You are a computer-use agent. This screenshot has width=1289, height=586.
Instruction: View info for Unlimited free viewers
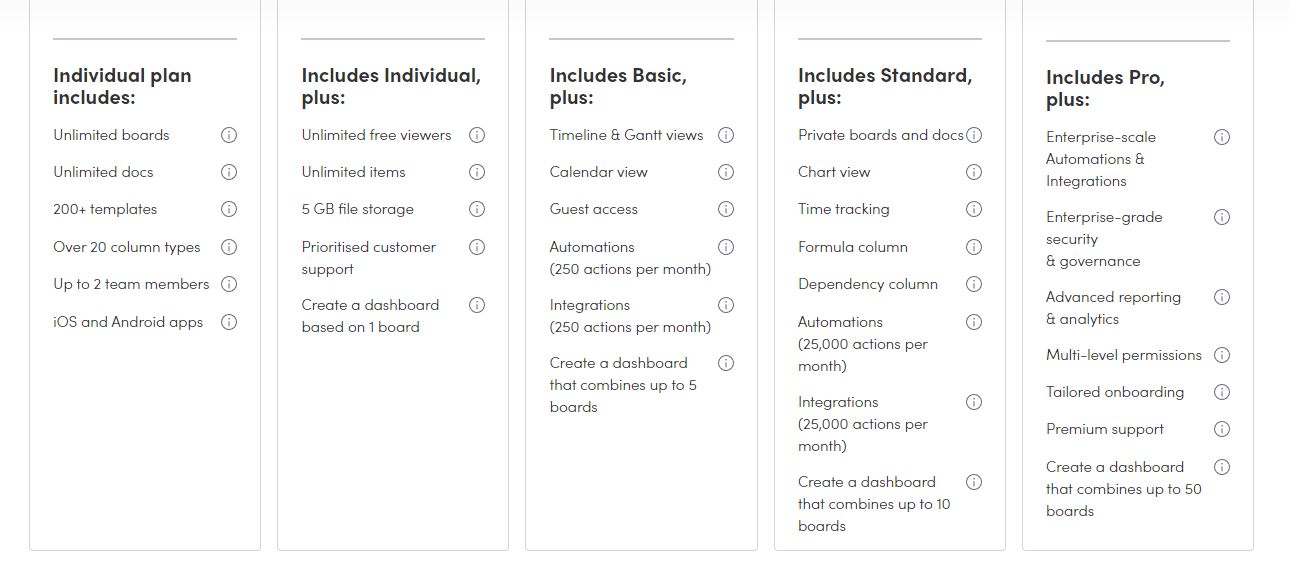pos(477,135)
